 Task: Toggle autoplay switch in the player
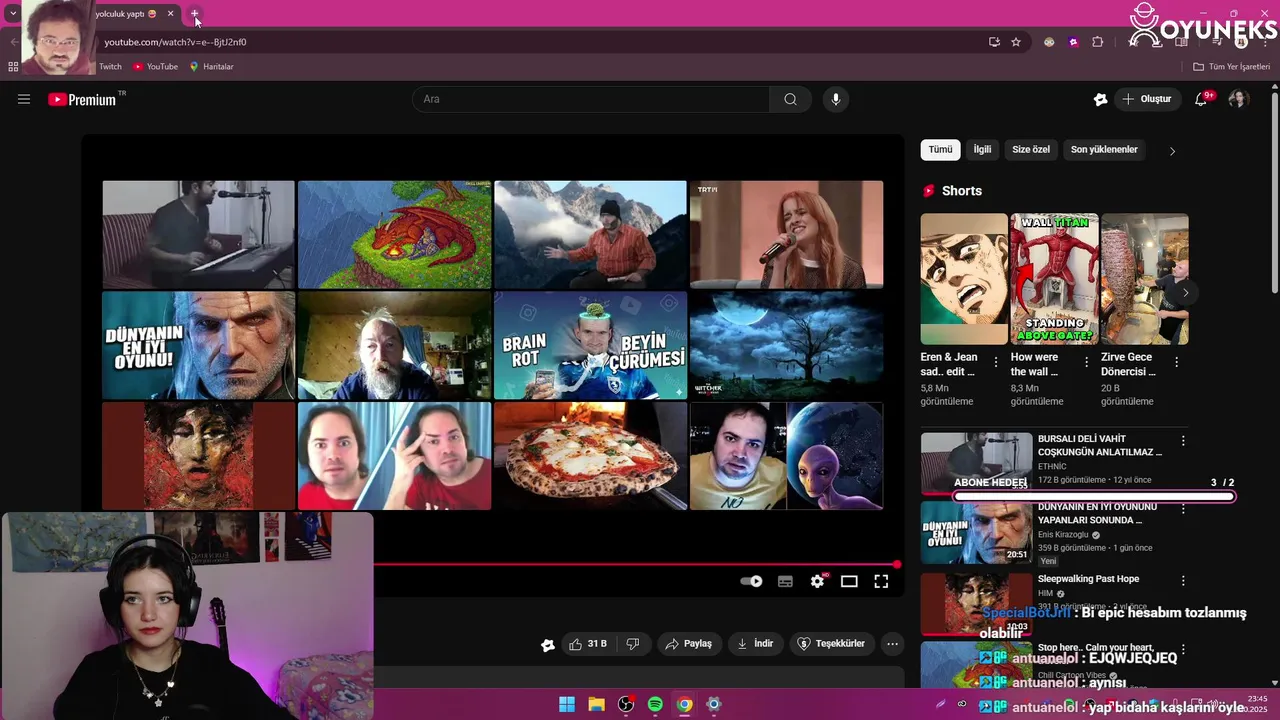751,581
